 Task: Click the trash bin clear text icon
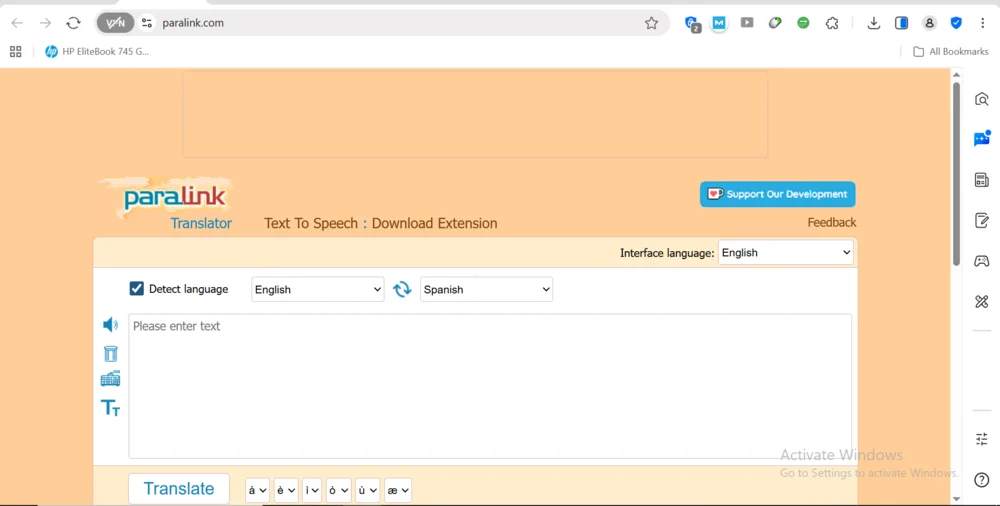click(x=110, y=354)
